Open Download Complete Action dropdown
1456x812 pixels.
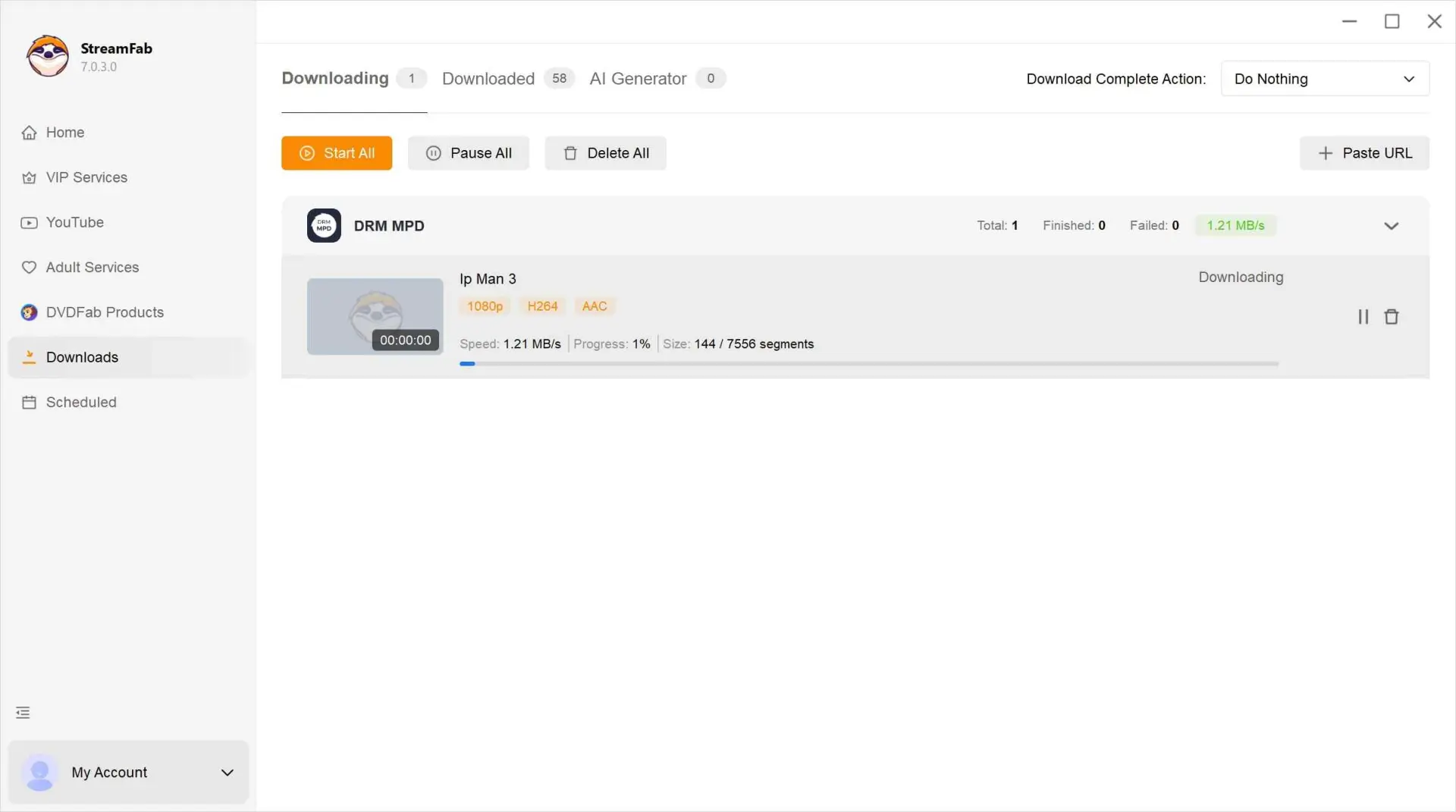tap(1325, 79)
